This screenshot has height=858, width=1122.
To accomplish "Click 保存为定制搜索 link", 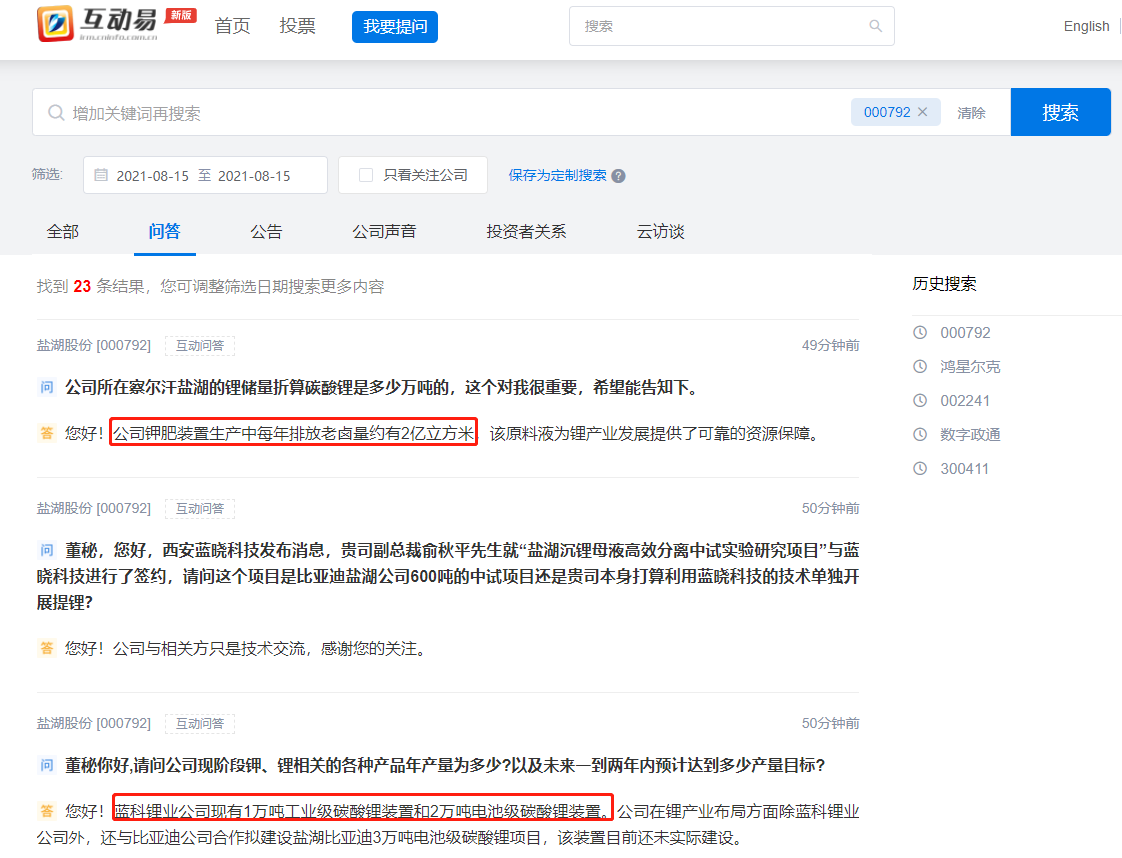I will click(557, 175).
